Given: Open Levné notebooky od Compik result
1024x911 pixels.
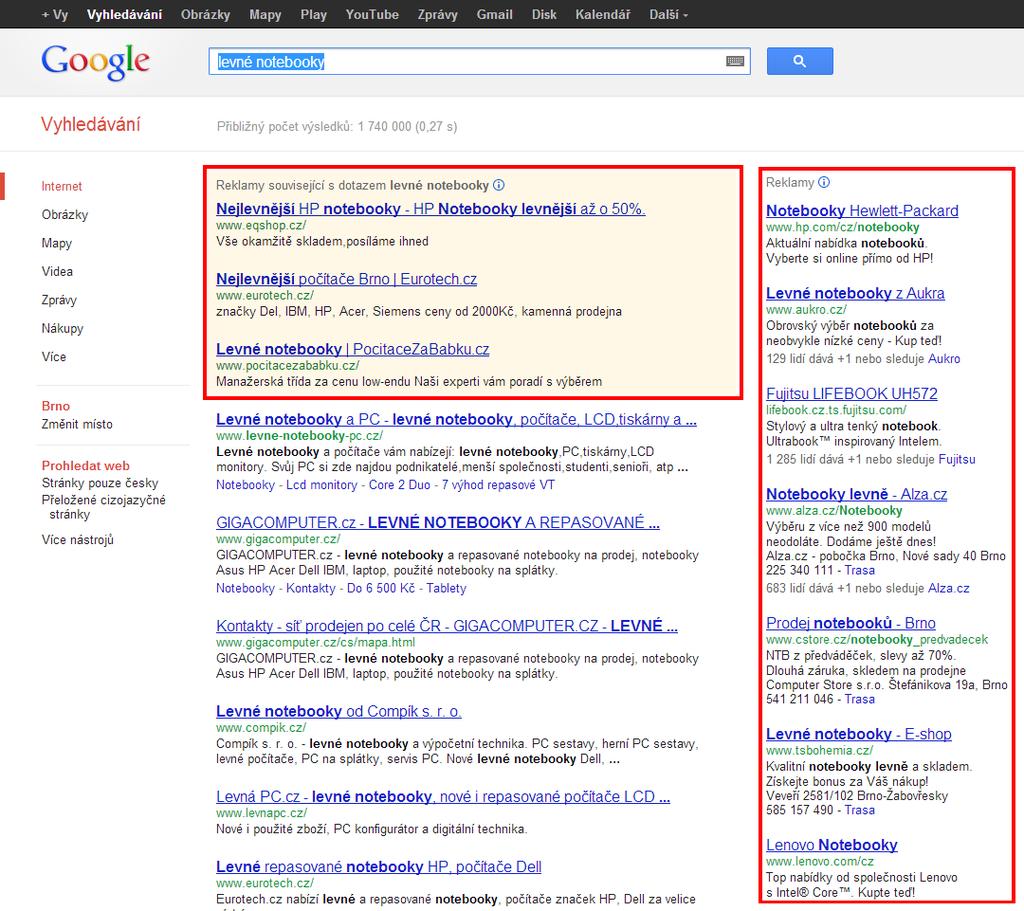Looking at the screenshot, I should pos(338,711).
